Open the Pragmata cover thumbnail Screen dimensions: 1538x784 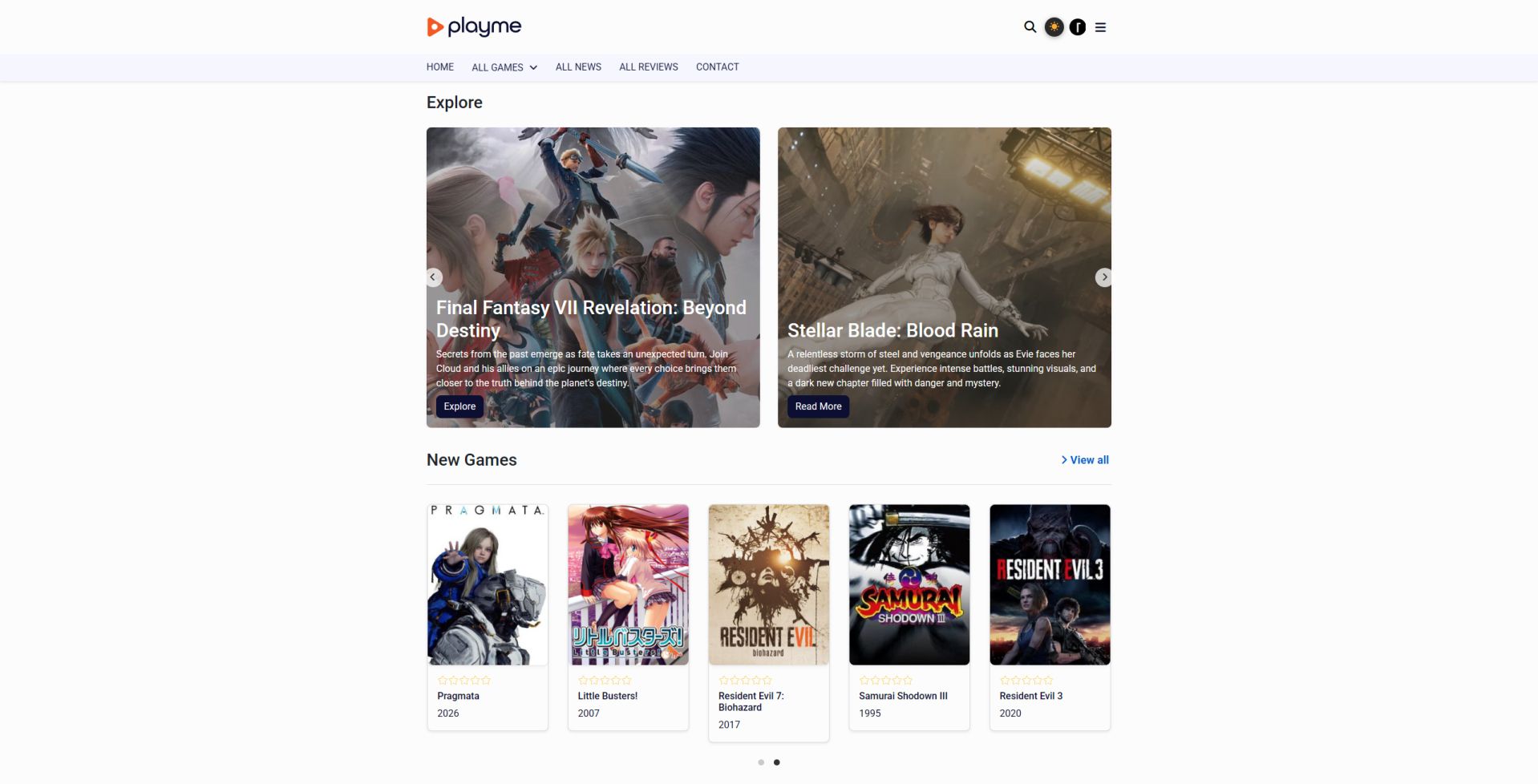(488, 584)
